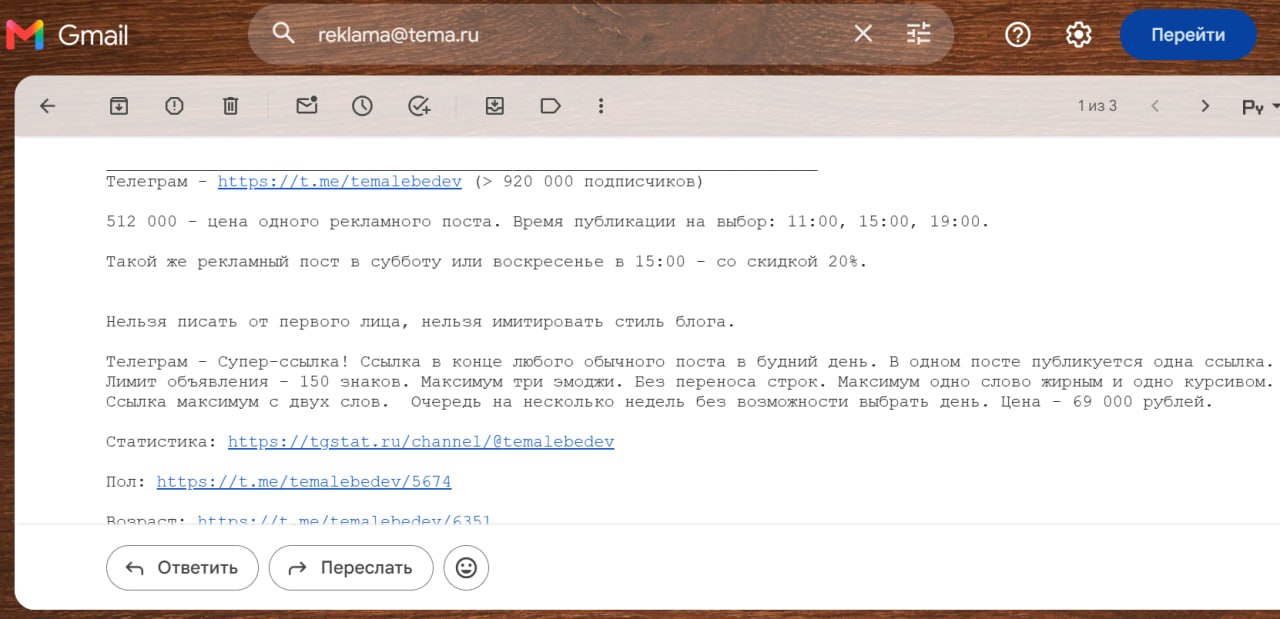Open Gmail help question mark icon
The width and height of the screenshot is (1280, 619).
(1018, 35)
